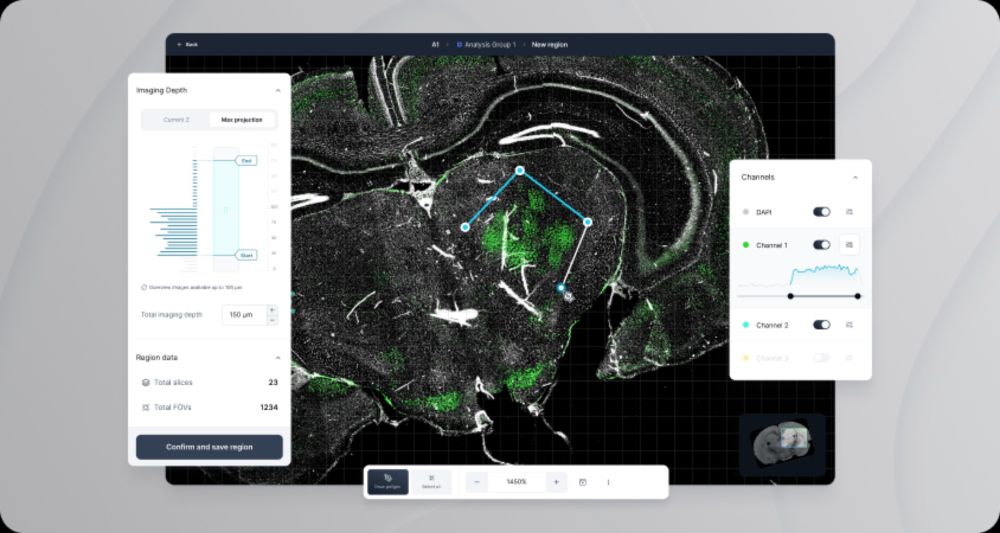Zoom in with the plus button
Screen dimensions: 1000x533
click(x=556, y=482)
